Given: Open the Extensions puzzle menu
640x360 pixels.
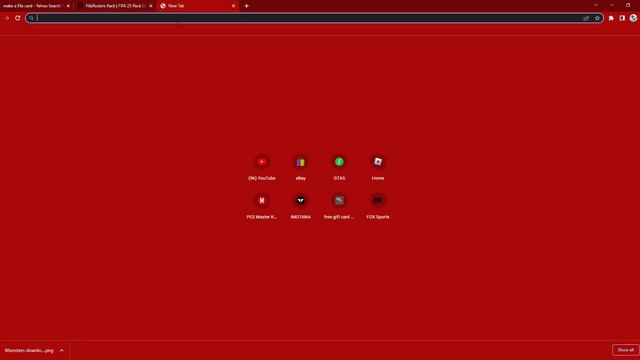Looking at the screenshot, I should coord(611,18).
